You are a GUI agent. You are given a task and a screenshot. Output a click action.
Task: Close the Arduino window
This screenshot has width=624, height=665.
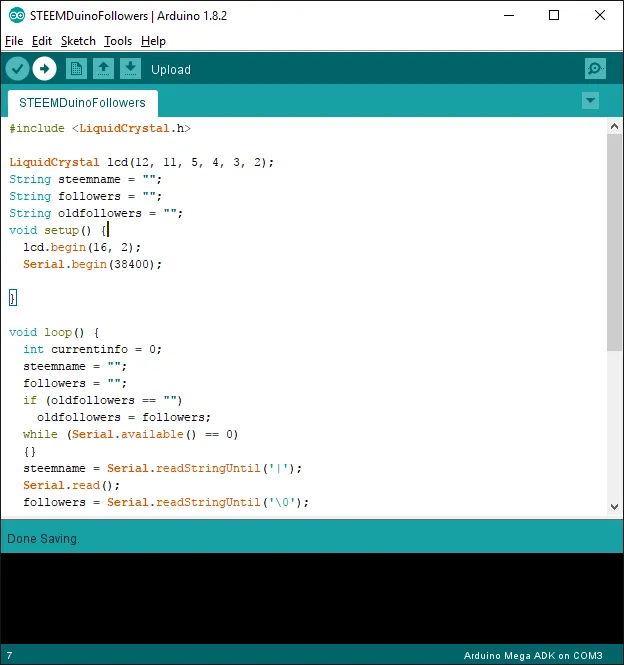600,15
